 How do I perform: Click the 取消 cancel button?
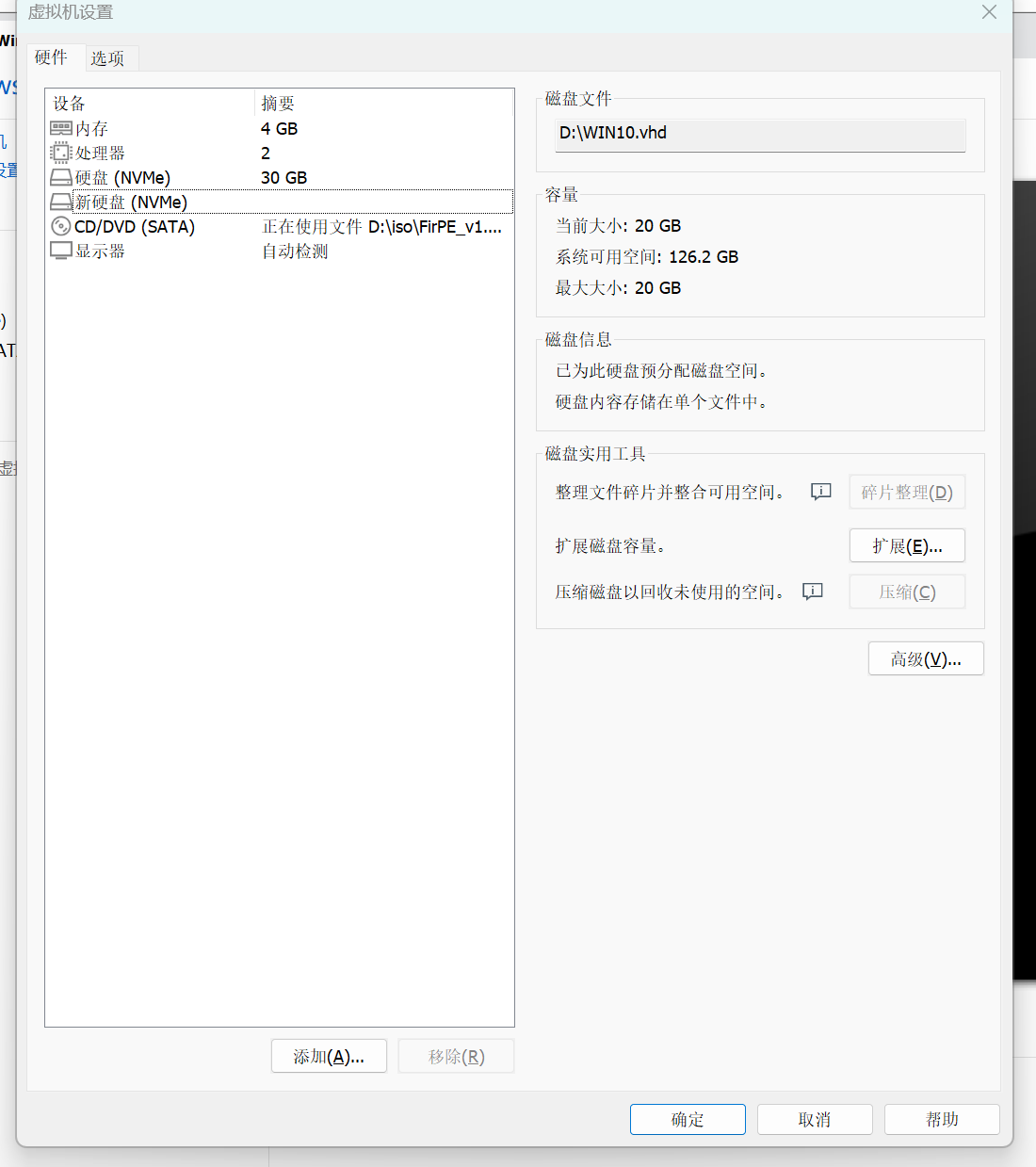tap(815, 1119)
